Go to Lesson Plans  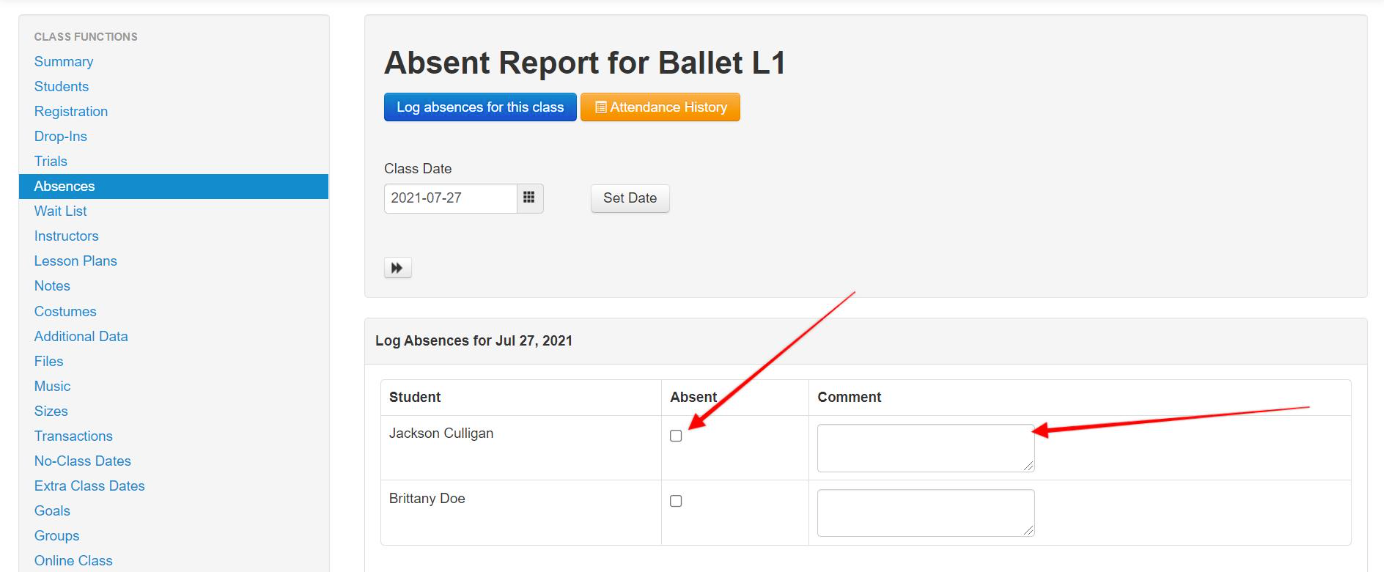click(x=76, y=262)
